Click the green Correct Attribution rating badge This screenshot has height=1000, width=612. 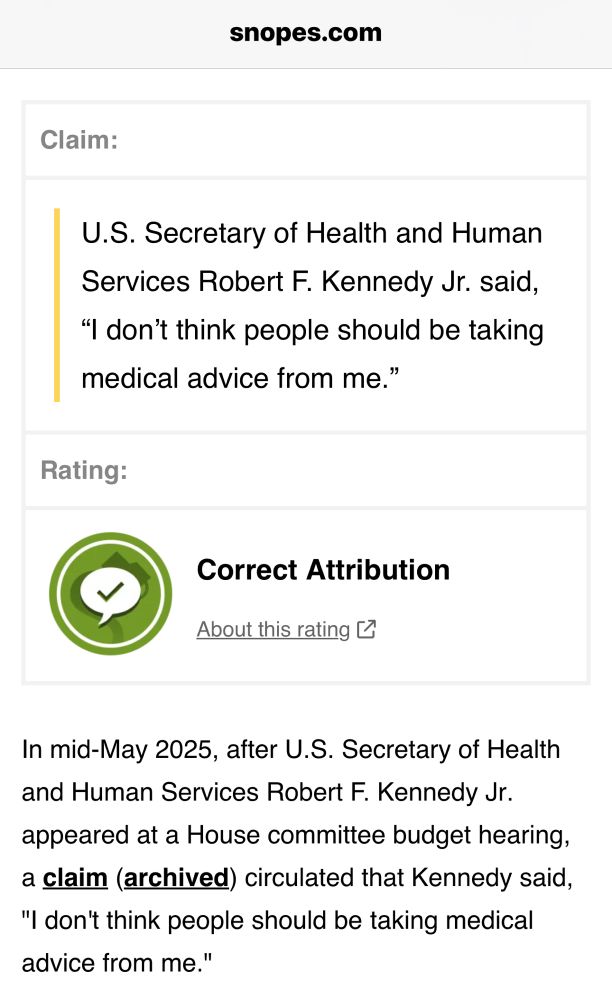tap(110, 594)
